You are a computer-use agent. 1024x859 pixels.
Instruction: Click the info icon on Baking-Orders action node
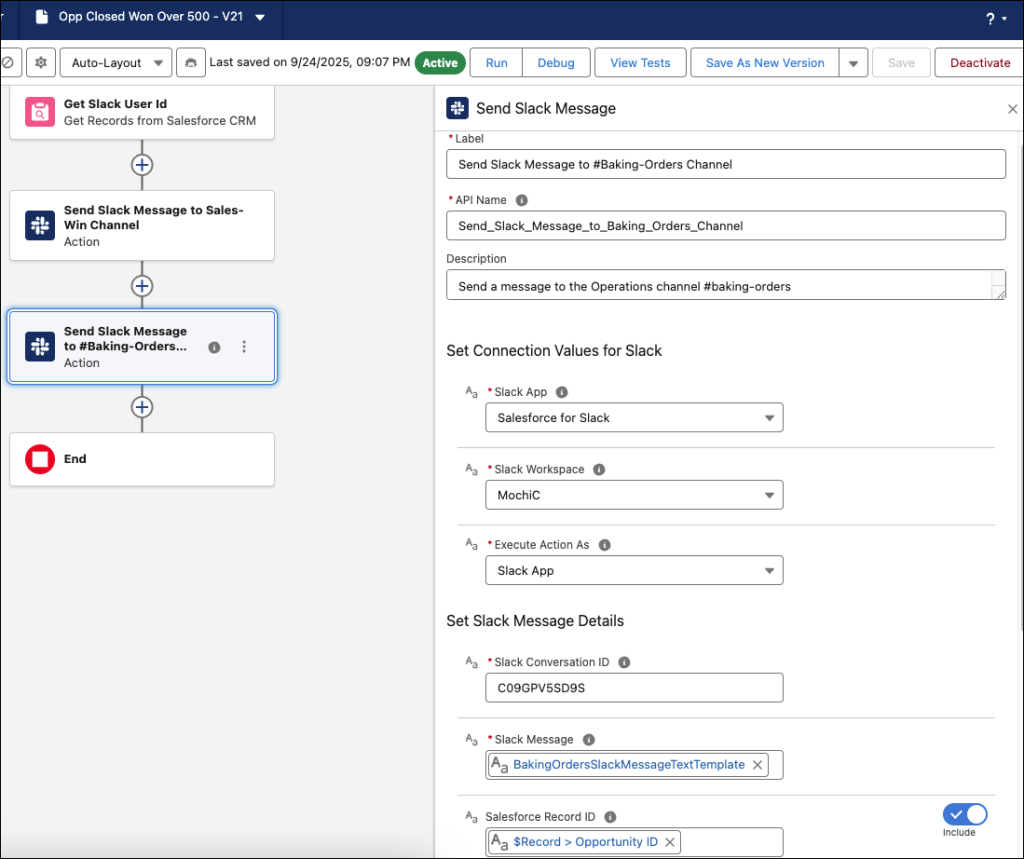click(x=214, y=347)
